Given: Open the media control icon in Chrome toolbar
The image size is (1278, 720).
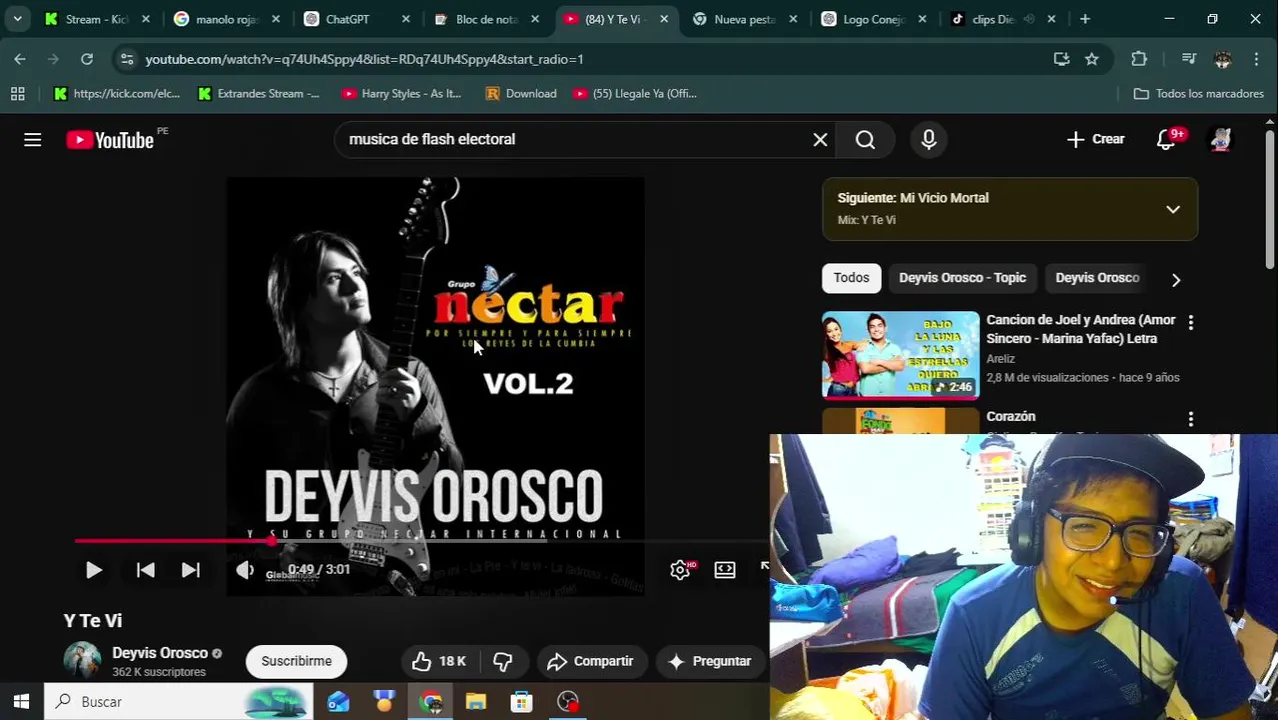Looking at the screenshot, I should pos(1188,59).
